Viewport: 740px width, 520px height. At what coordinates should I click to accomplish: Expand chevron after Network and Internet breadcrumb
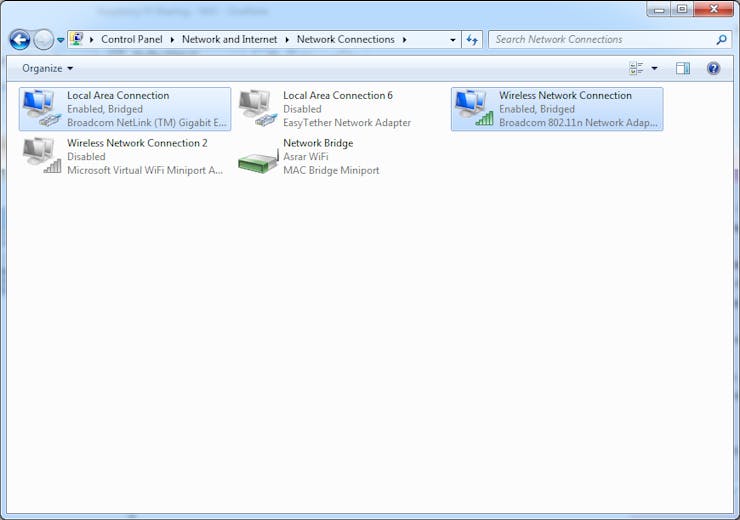(x=287, y=40)
